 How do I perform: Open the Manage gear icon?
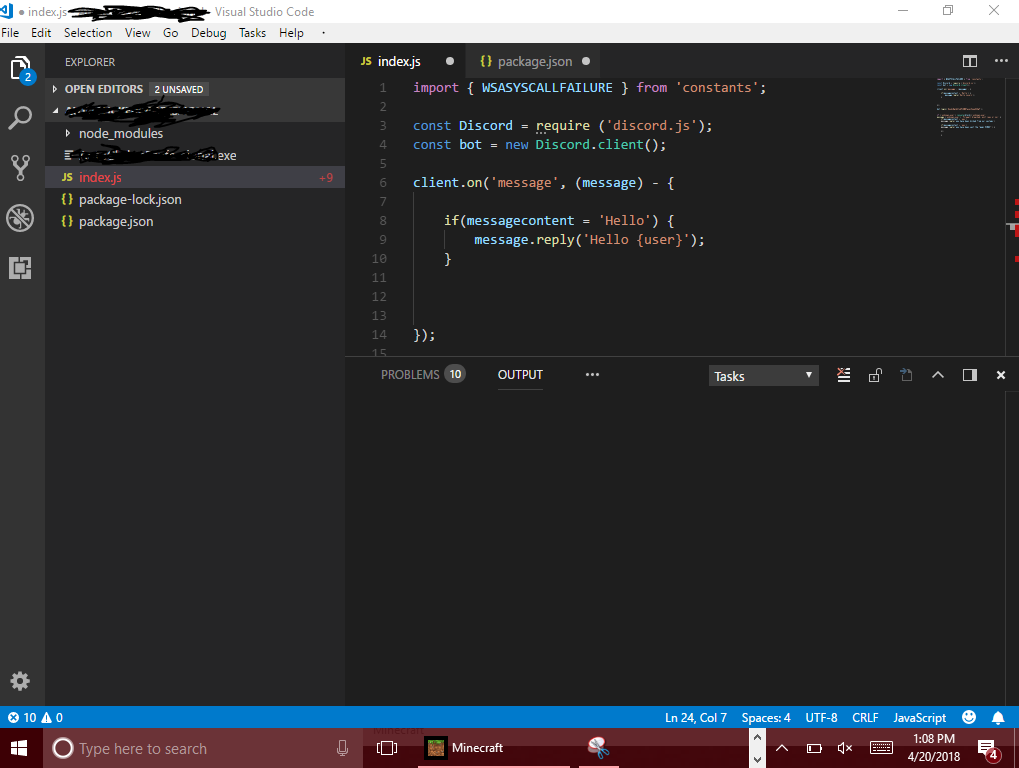pyautogui.click(x=20, y=681)
